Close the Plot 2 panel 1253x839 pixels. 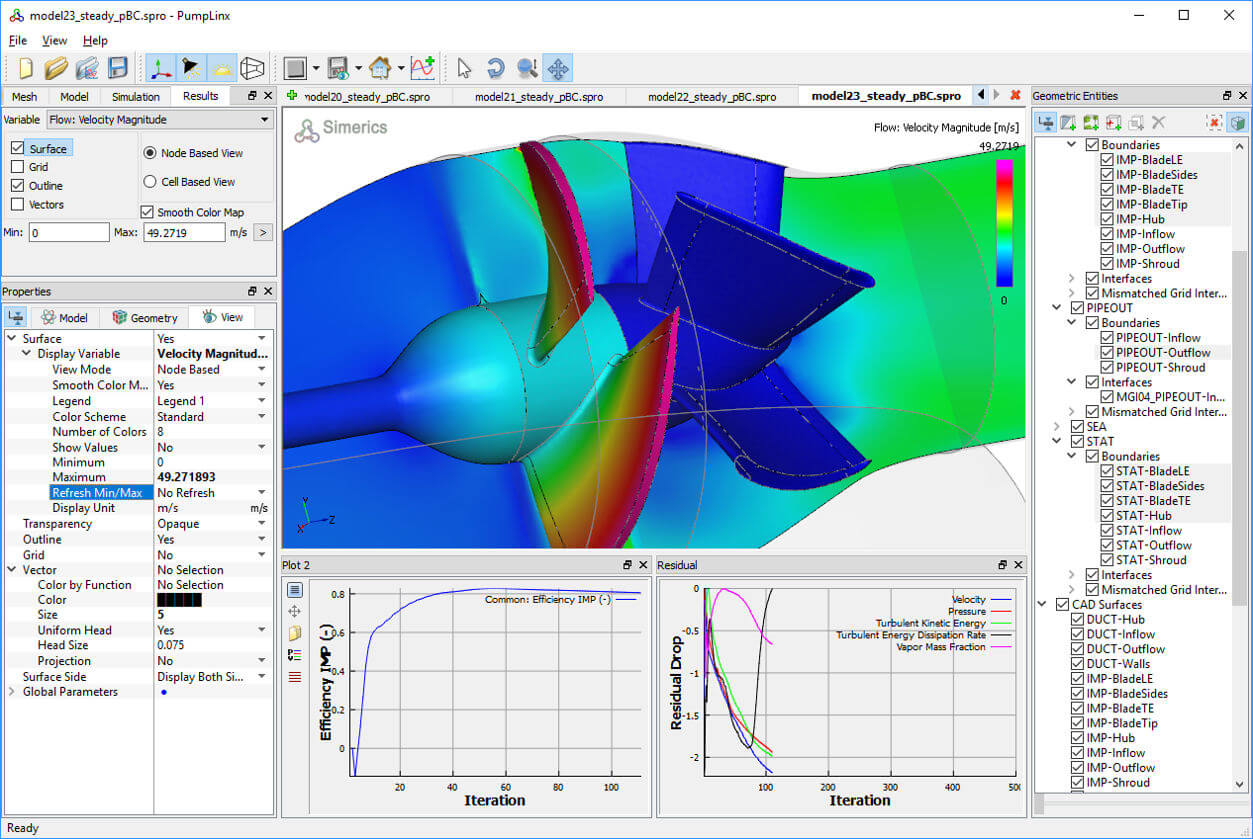(642, 566)
